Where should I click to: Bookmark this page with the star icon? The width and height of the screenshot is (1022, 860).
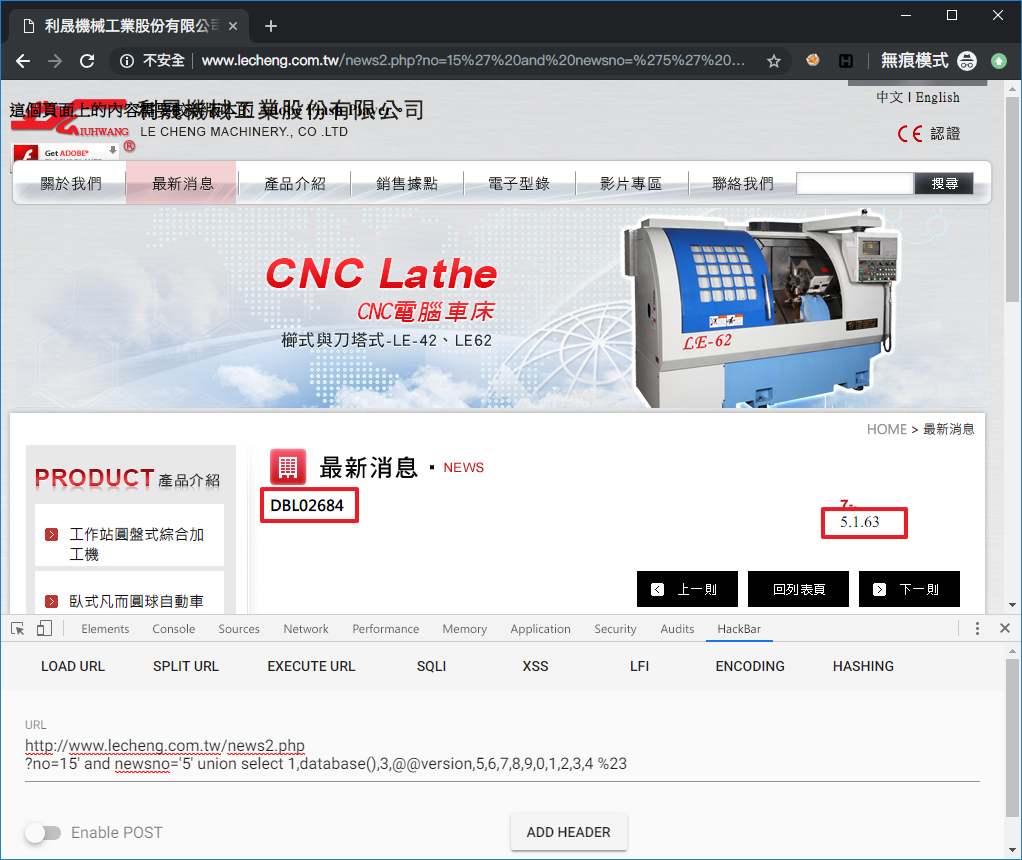tap(774, 61)
